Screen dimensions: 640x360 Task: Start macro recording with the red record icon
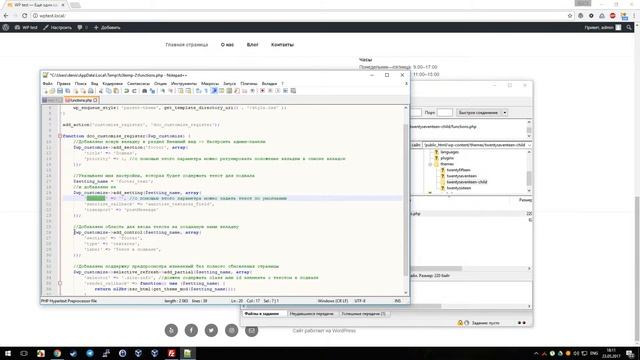click(x=262, y=91)
